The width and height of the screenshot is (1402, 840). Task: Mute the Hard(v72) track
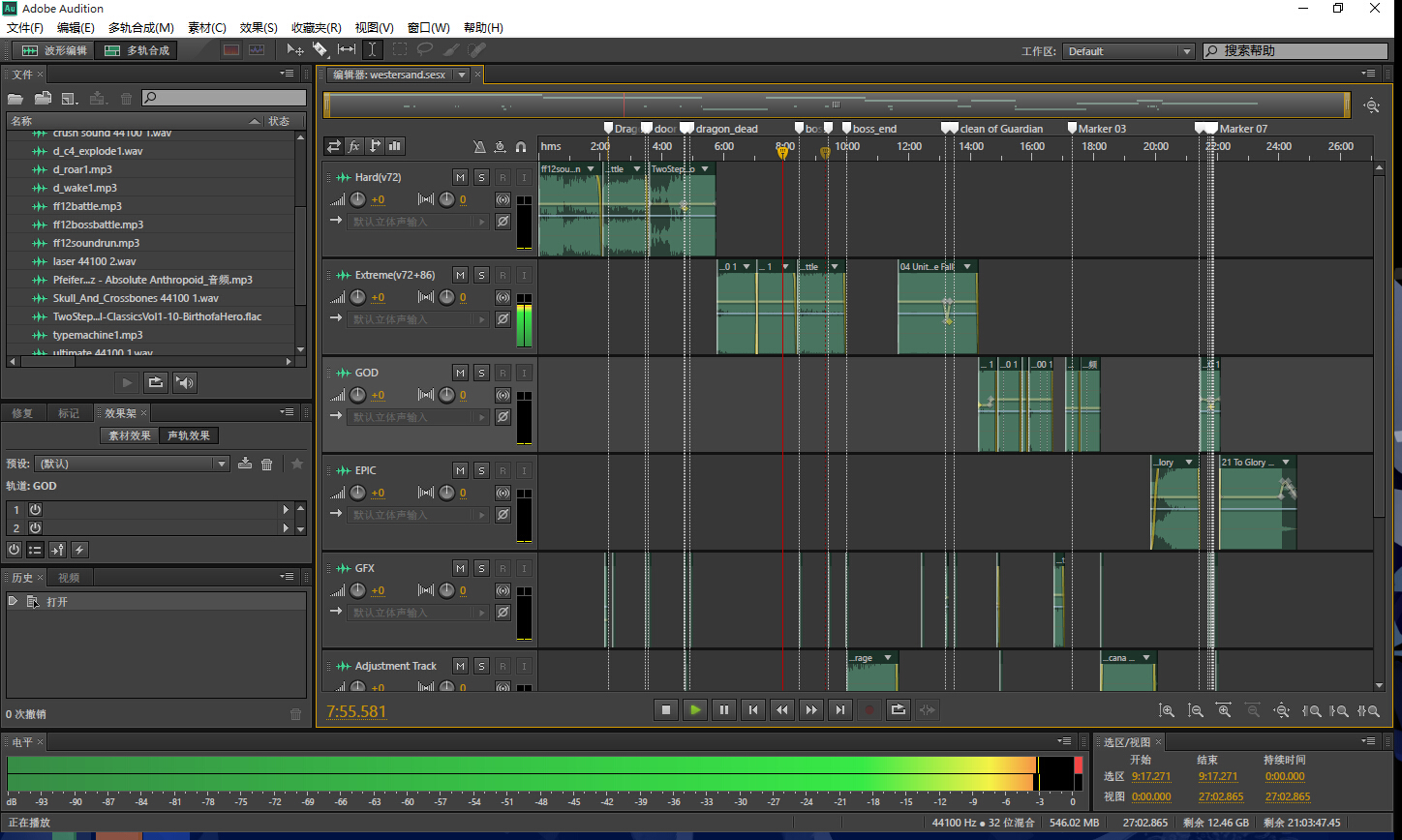(x=460, y=177)
